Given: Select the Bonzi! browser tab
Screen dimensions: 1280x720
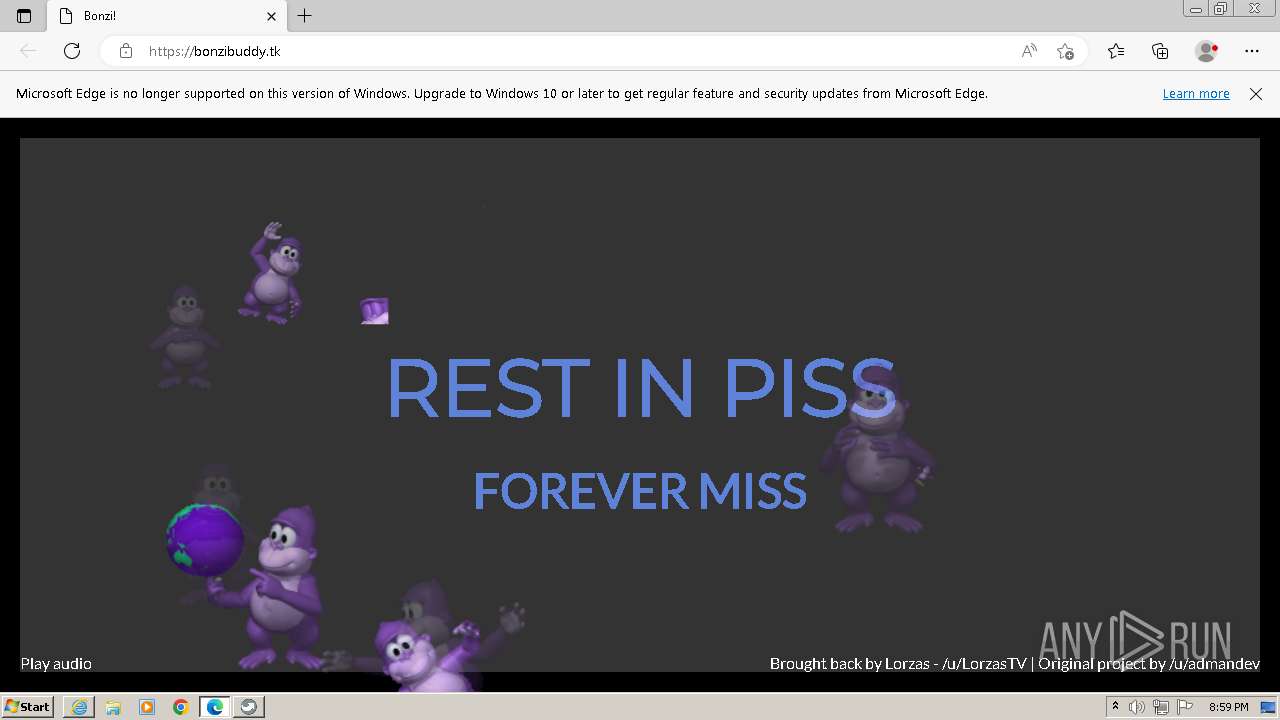Looking at the screenshot, I should click(167, 16).
